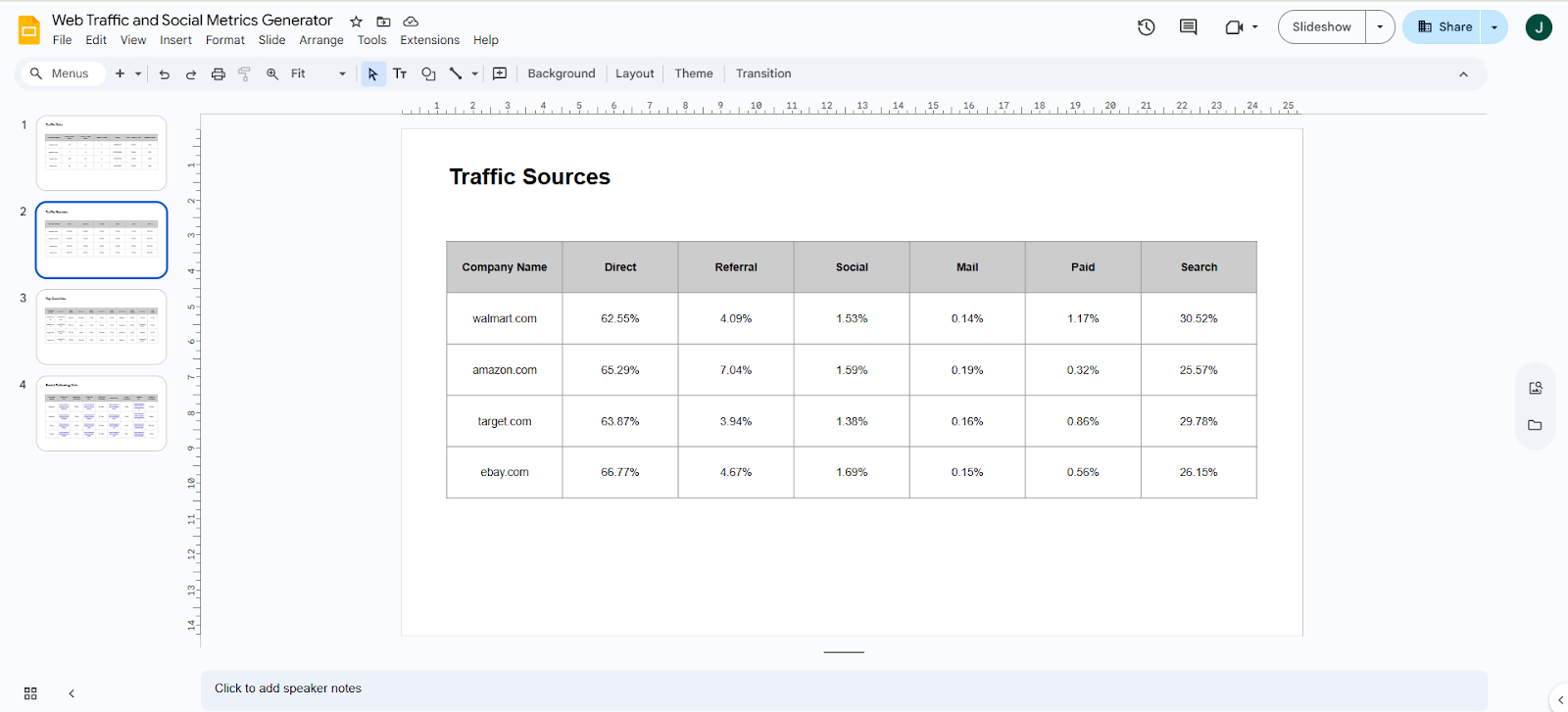Collapse the filmstrip panel
Viewport: 1568px width, 712px height.
tap(72, 693)
